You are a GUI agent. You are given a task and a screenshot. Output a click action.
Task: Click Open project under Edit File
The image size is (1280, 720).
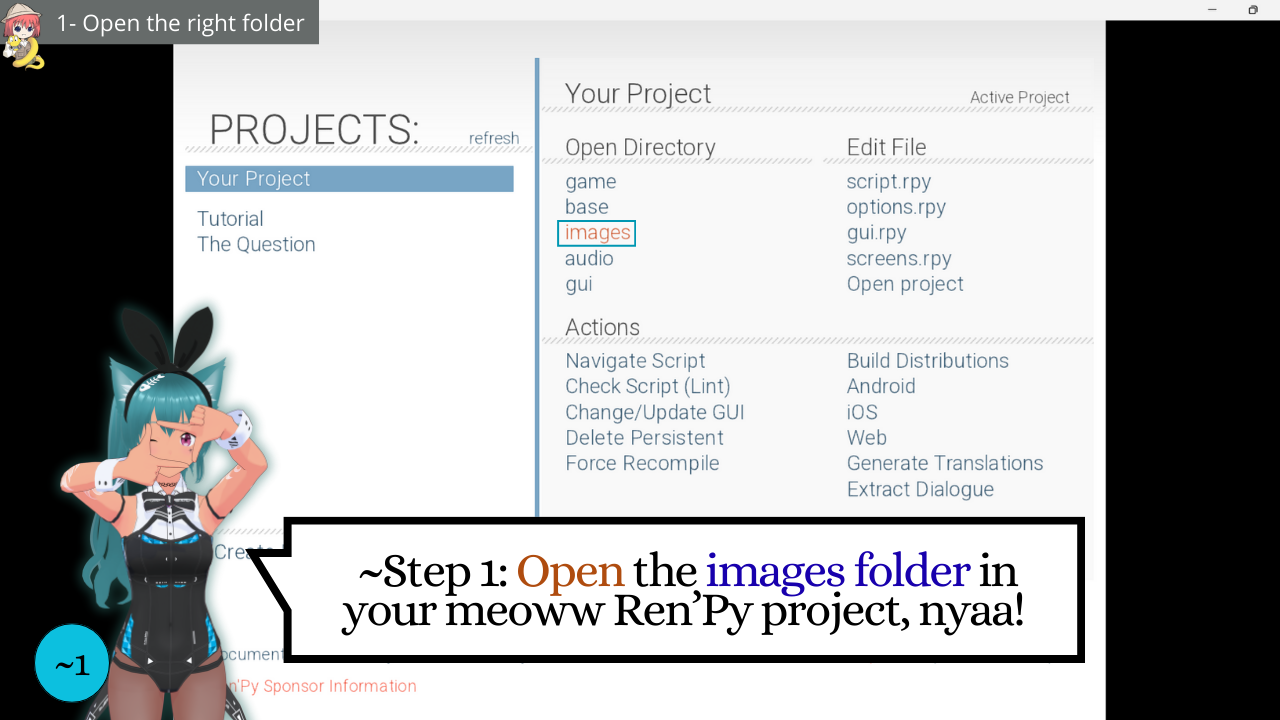pos(905,284)
